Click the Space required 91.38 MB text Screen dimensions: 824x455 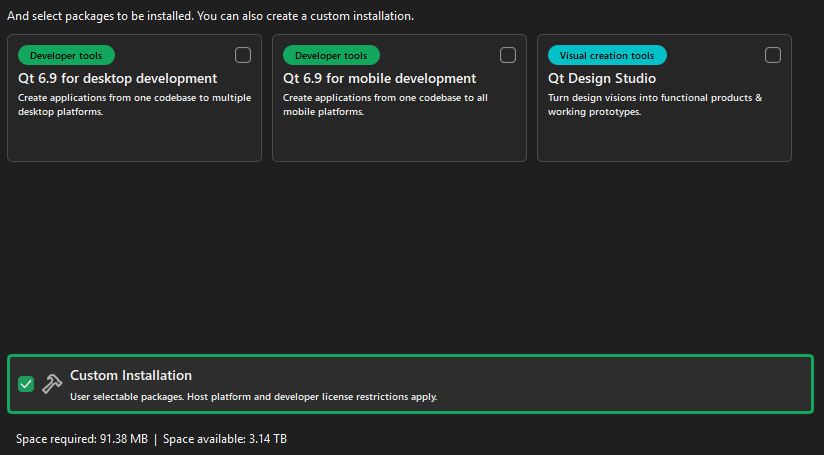[x=82, y=439]
